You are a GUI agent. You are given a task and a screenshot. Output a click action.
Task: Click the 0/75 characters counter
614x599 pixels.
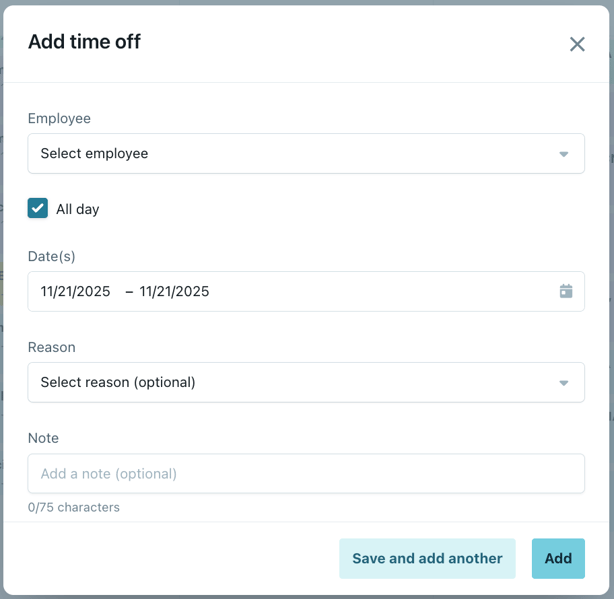pyautogui.click(x=74, y=507)
